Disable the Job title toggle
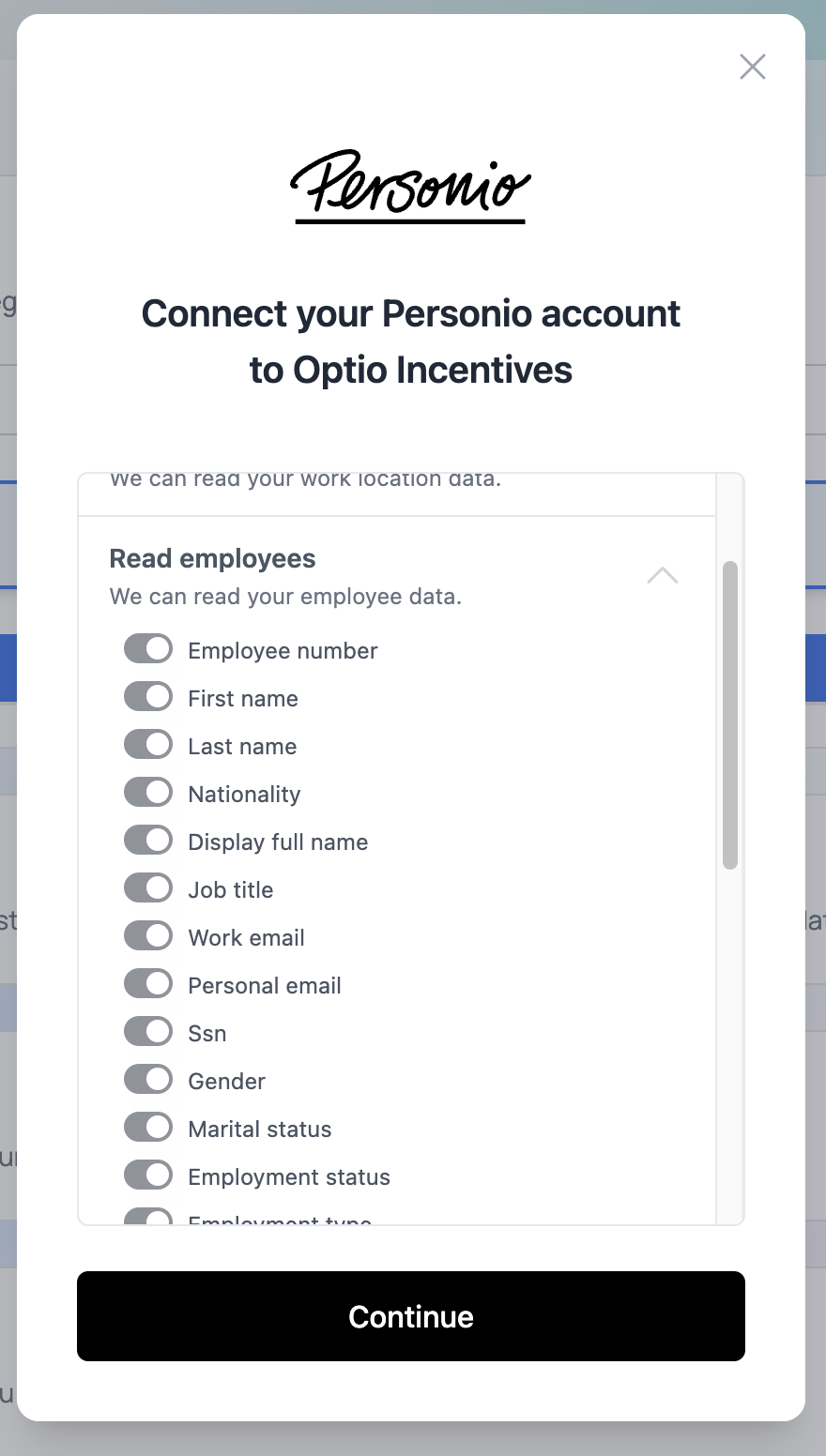 (148, 888)
